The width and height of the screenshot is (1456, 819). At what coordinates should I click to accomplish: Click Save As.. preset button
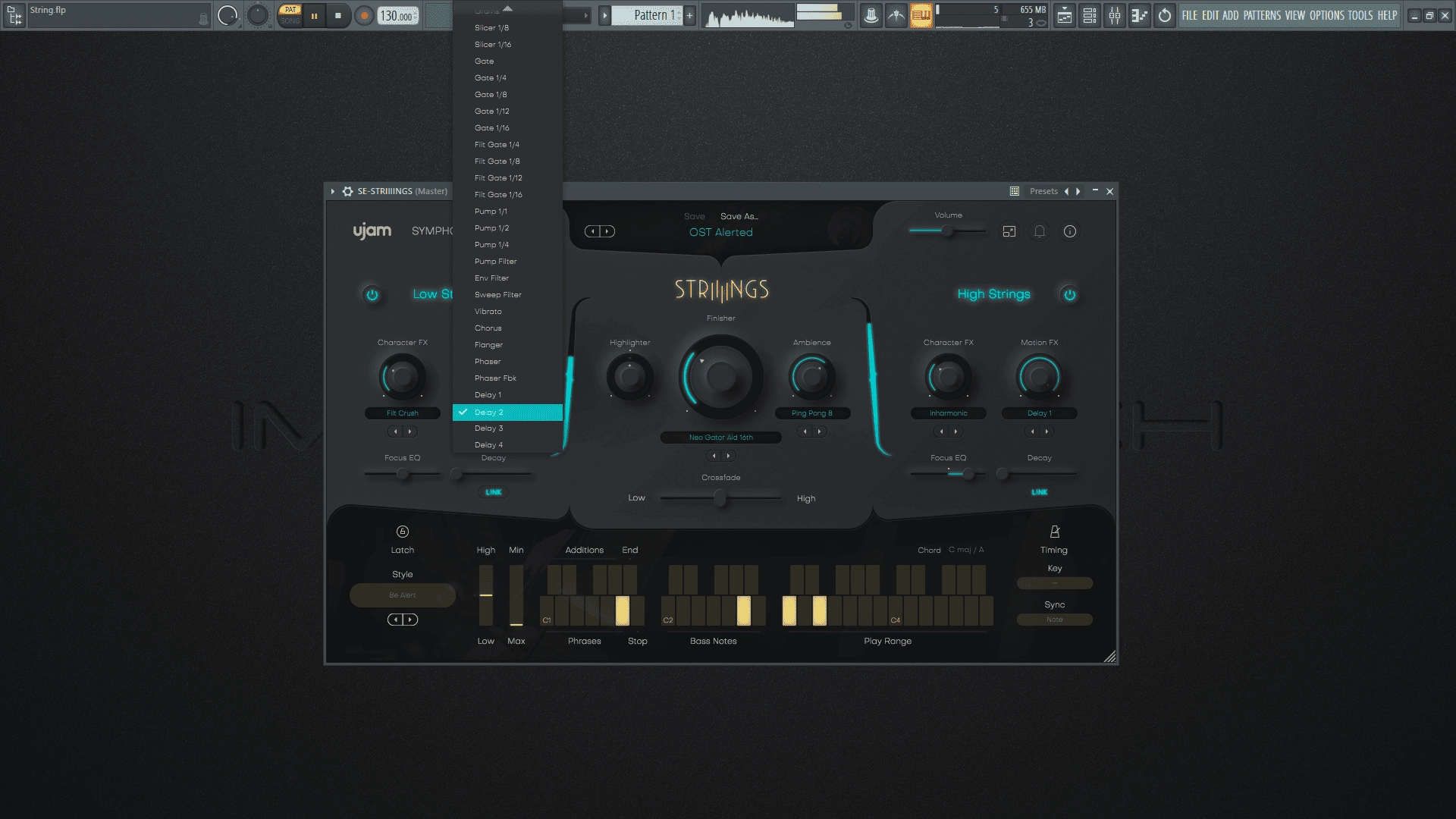tap(739, 216)
